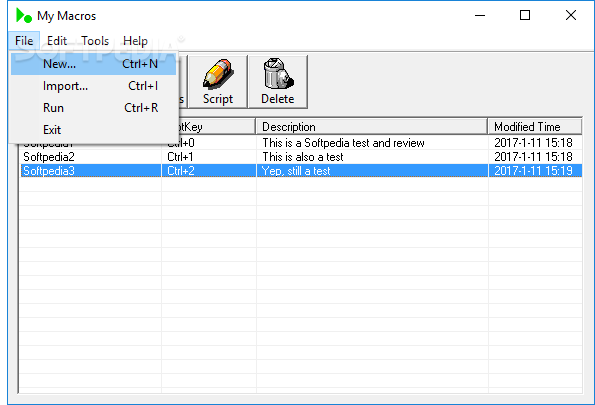Click the HotKey column header

217,126
